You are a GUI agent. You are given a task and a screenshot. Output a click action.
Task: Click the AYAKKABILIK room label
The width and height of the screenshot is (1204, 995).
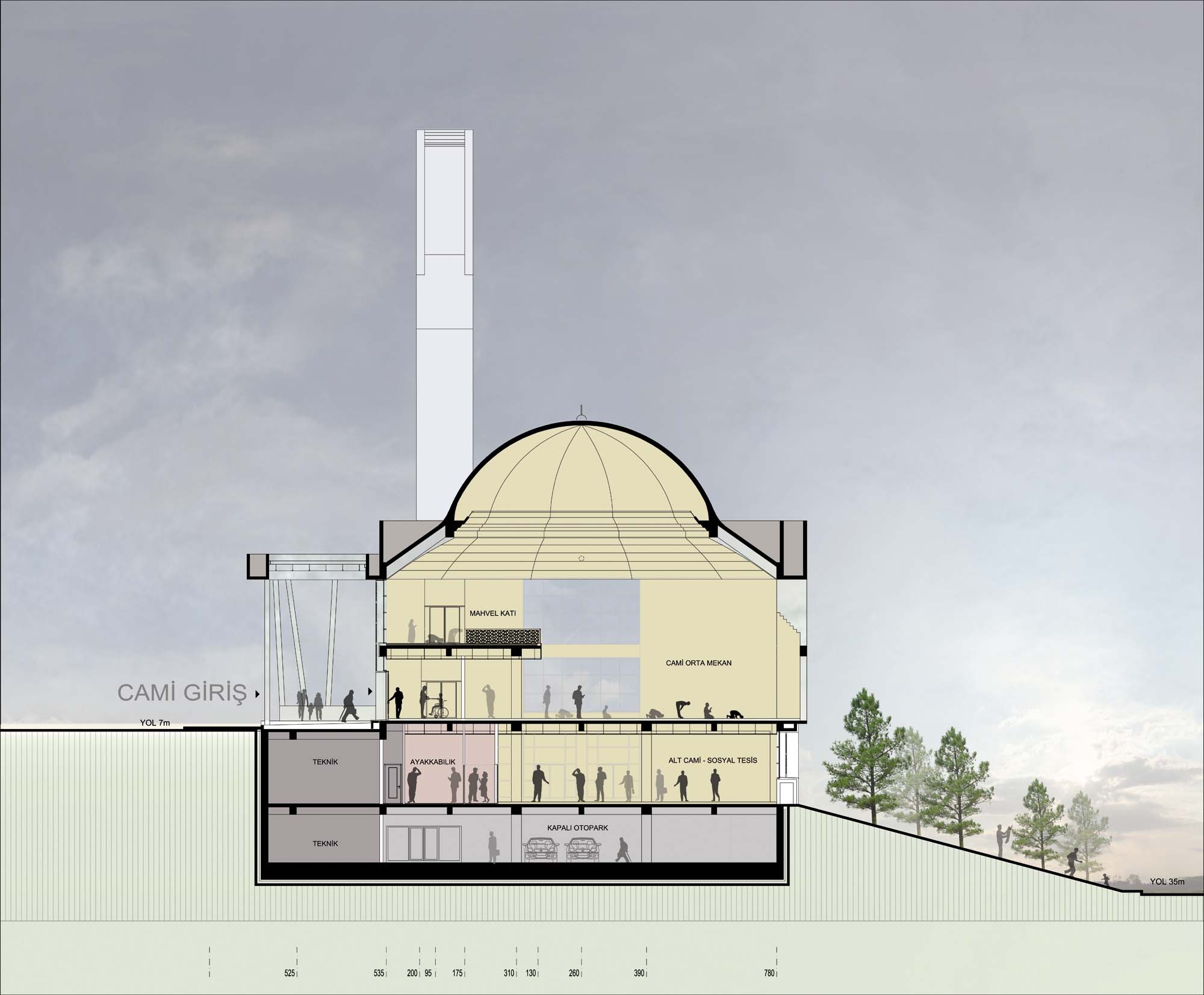[432, 761]
